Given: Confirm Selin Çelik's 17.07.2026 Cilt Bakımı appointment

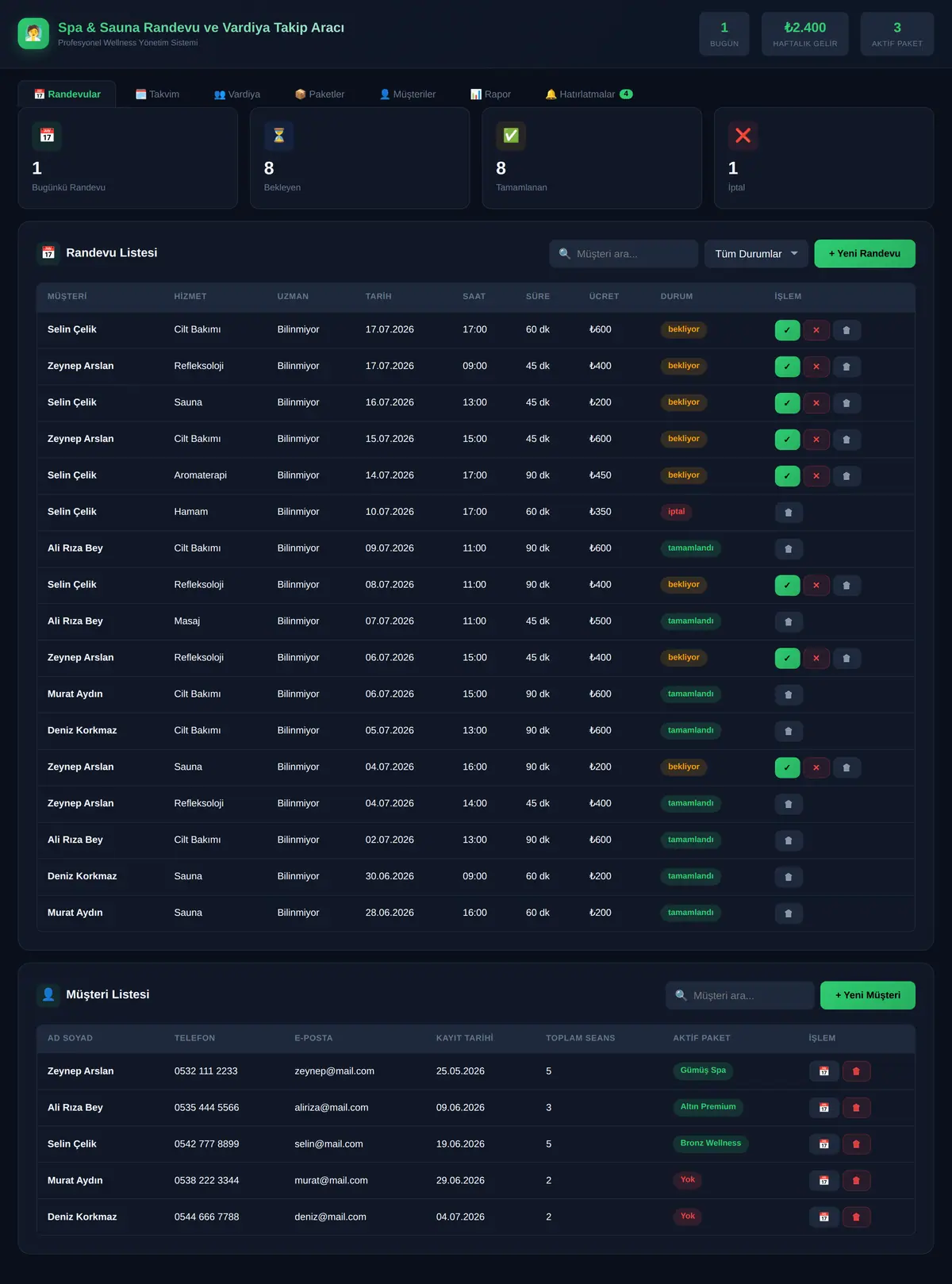Looking at the screenshot, I should coord(787,330).
